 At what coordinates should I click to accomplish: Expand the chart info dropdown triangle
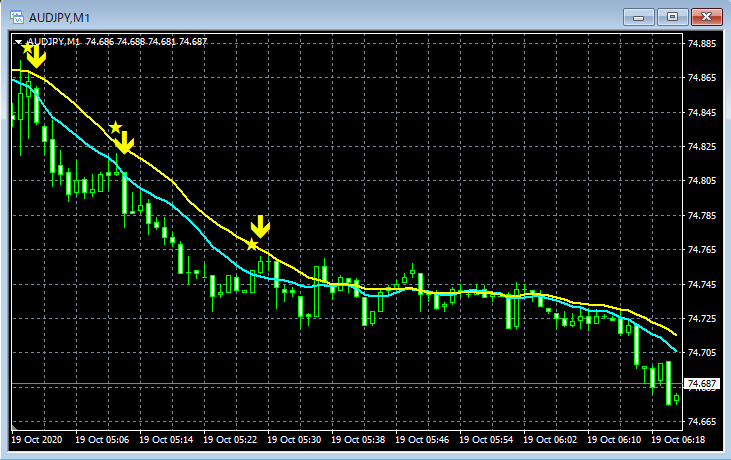(x=18, y=42)
